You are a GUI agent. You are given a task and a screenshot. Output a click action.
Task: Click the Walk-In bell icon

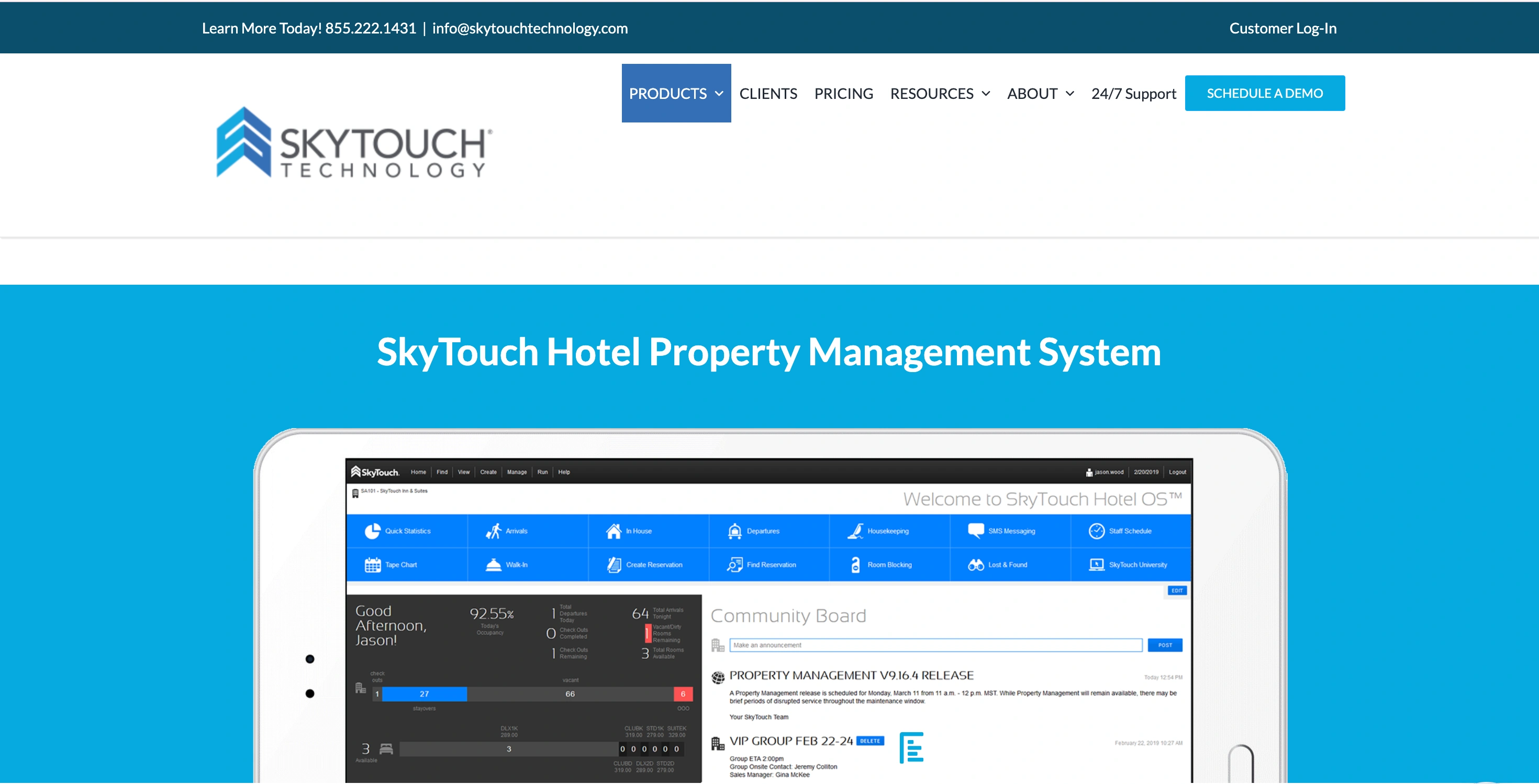494,564
